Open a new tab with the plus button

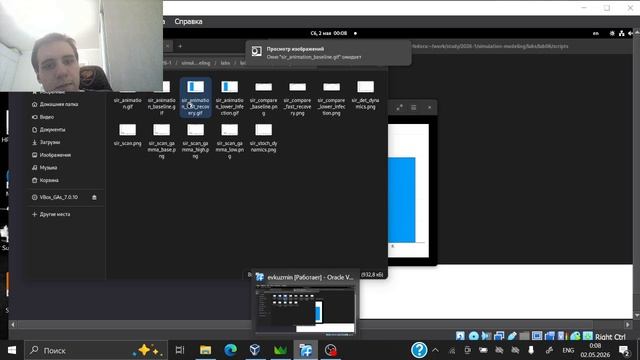click(180, 46)
